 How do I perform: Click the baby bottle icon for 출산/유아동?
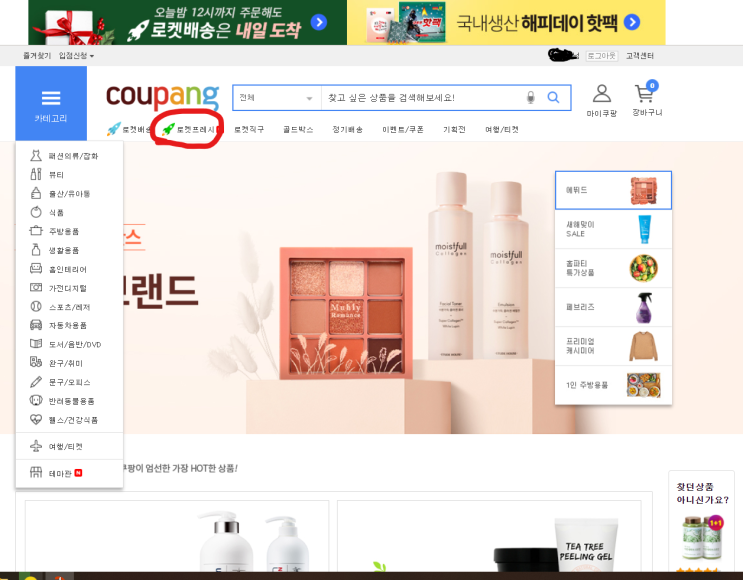coord(36,193)
